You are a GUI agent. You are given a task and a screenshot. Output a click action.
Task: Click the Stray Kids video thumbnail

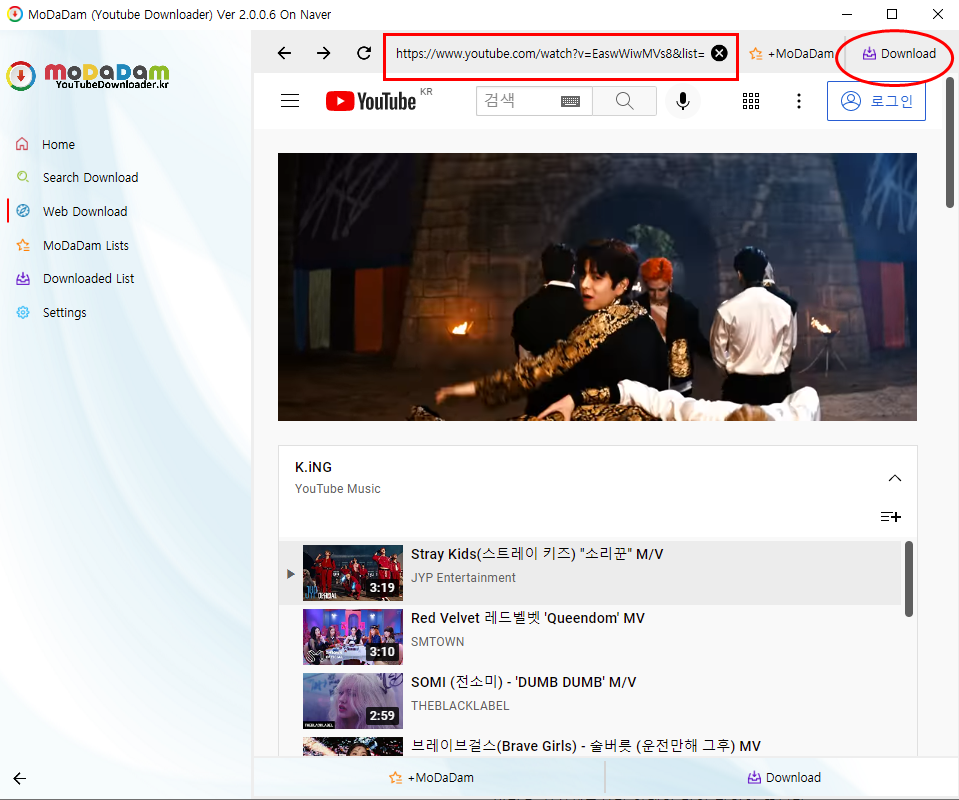coord(353,573)
